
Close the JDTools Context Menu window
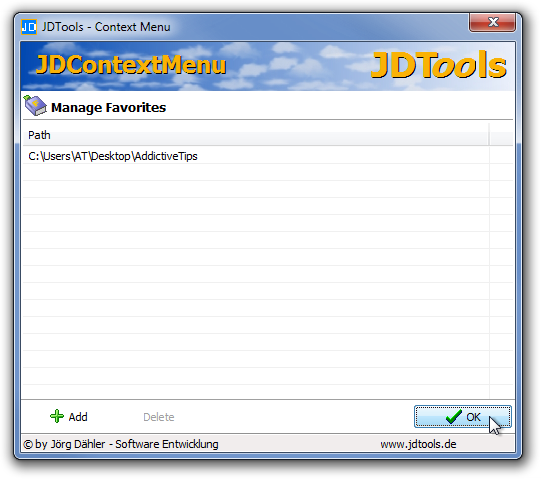(492, 22)
